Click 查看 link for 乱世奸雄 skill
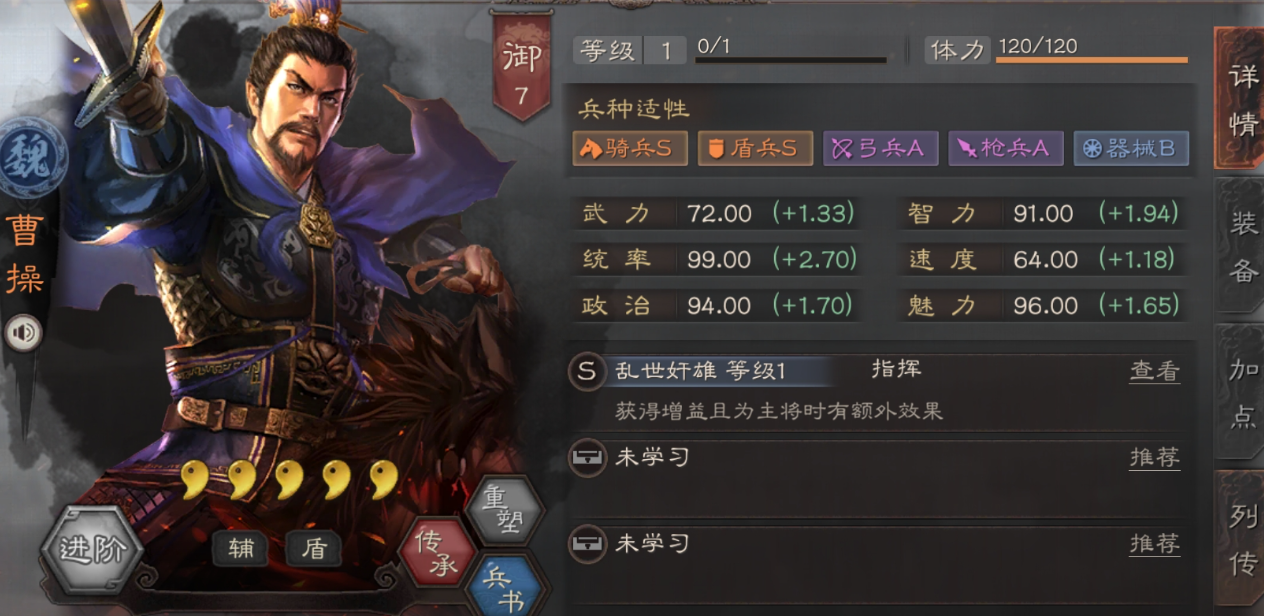Image resolution: width=1264 pixels, height=616 pixels. coord(1154,371)
